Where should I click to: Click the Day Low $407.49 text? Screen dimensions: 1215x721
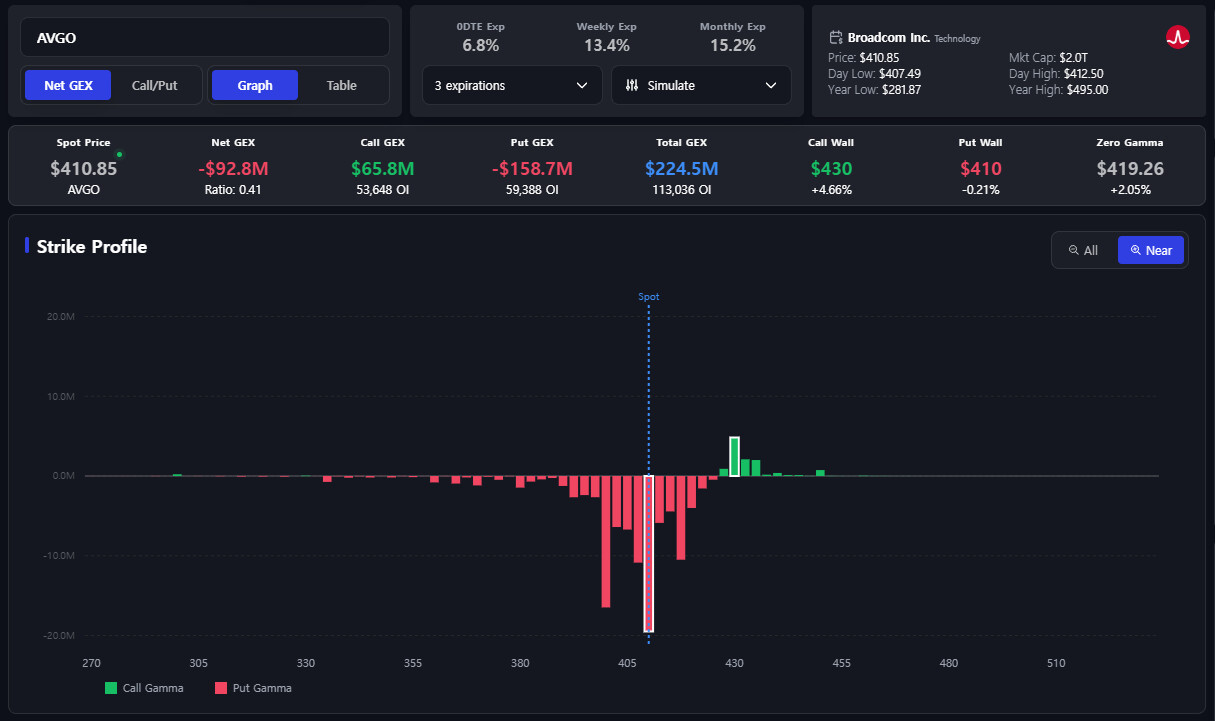pos(875,74)
